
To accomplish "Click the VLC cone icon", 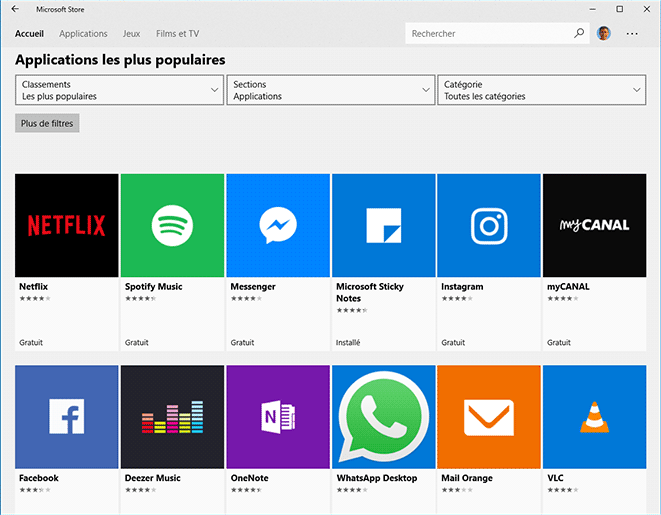I will coord(594,416).
